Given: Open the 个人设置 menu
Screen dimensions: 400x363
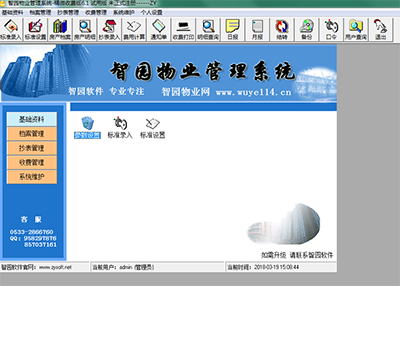Looking at the screenshot, I should point(152,13).
